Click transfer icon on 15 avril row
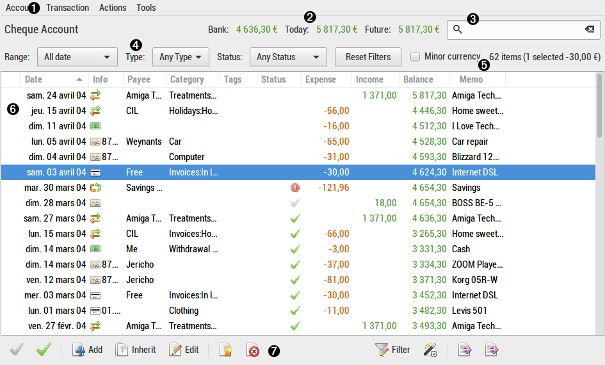 coord(95,111)
